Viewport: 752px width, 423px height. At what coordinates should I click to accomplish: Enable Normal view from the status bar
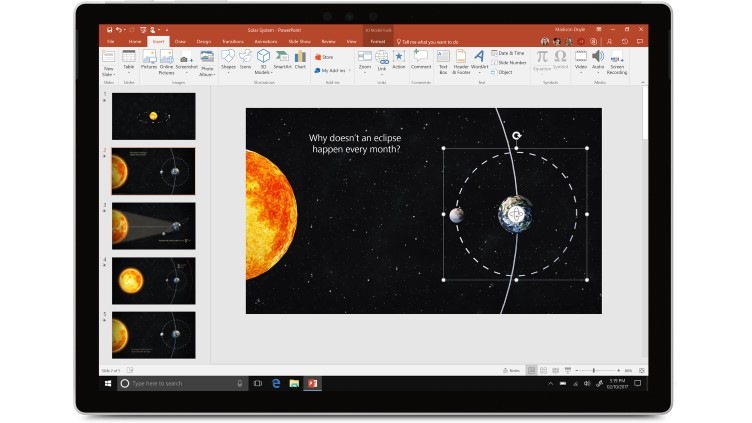[531, 370]
